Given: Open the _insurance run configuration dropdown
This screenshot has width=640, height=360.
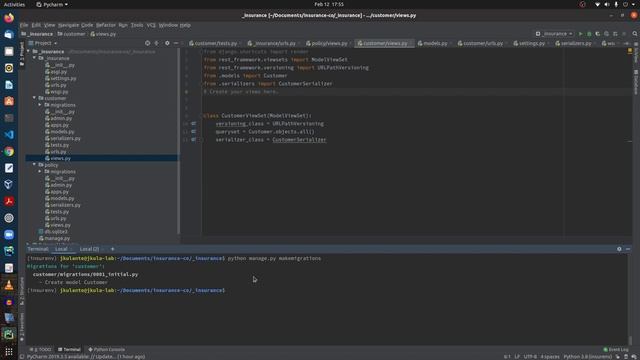Looking at the screenshot, I should [554, 34].
